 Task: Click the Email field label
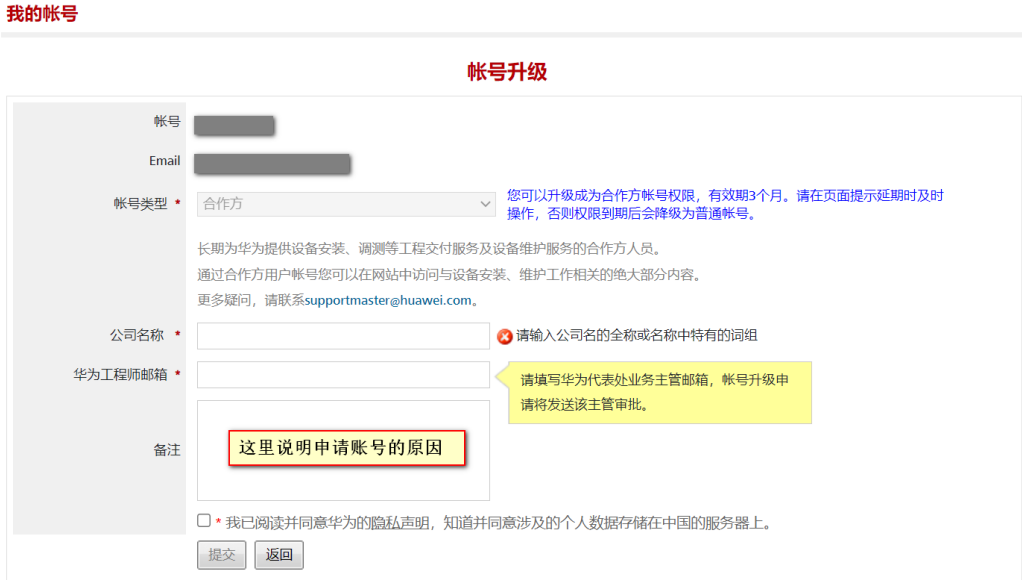[x=164, y=161]
